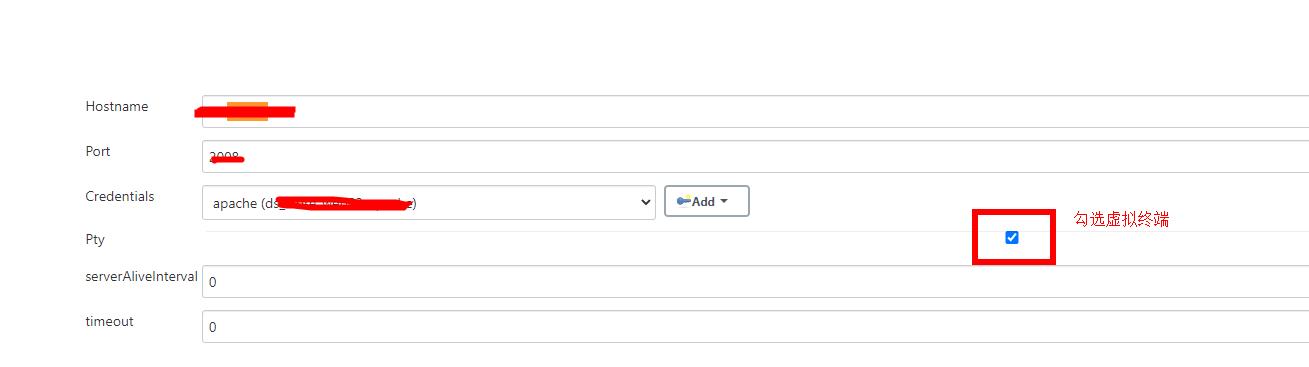Viewport: 1309px width, 367px height.
Task: Click into the serverAliveInterval input field
Action: click(x=755, y=281)
